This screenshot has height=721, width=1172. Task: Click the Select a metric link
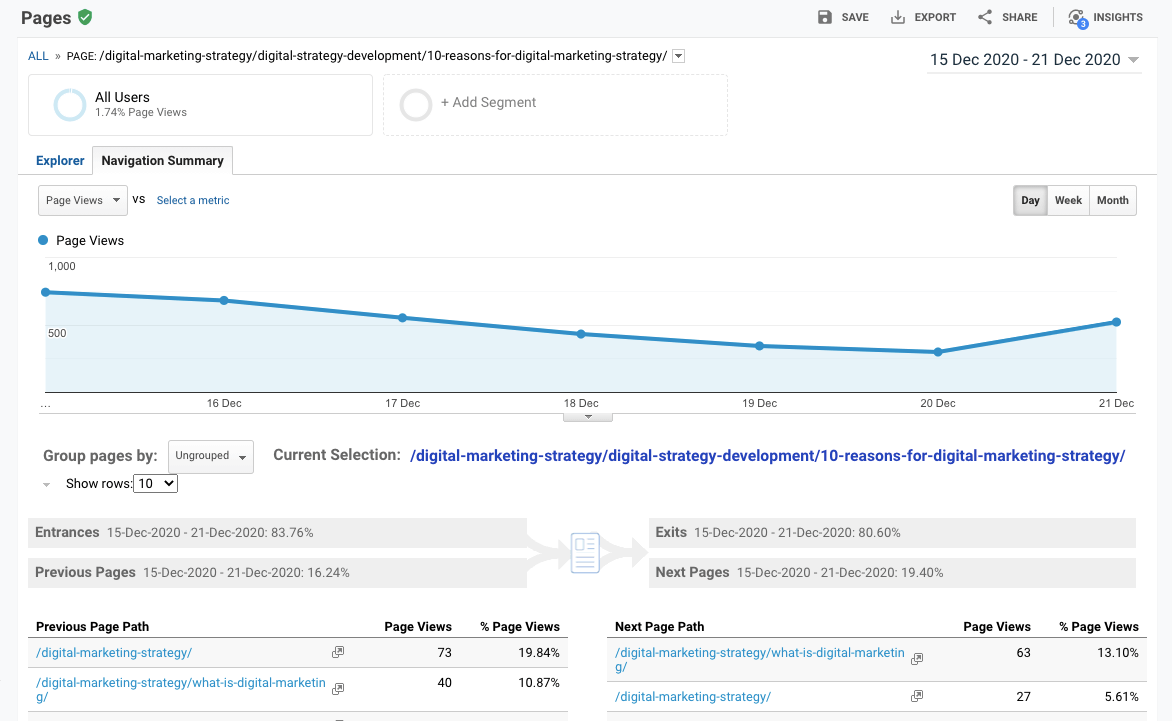pos(192,200)
